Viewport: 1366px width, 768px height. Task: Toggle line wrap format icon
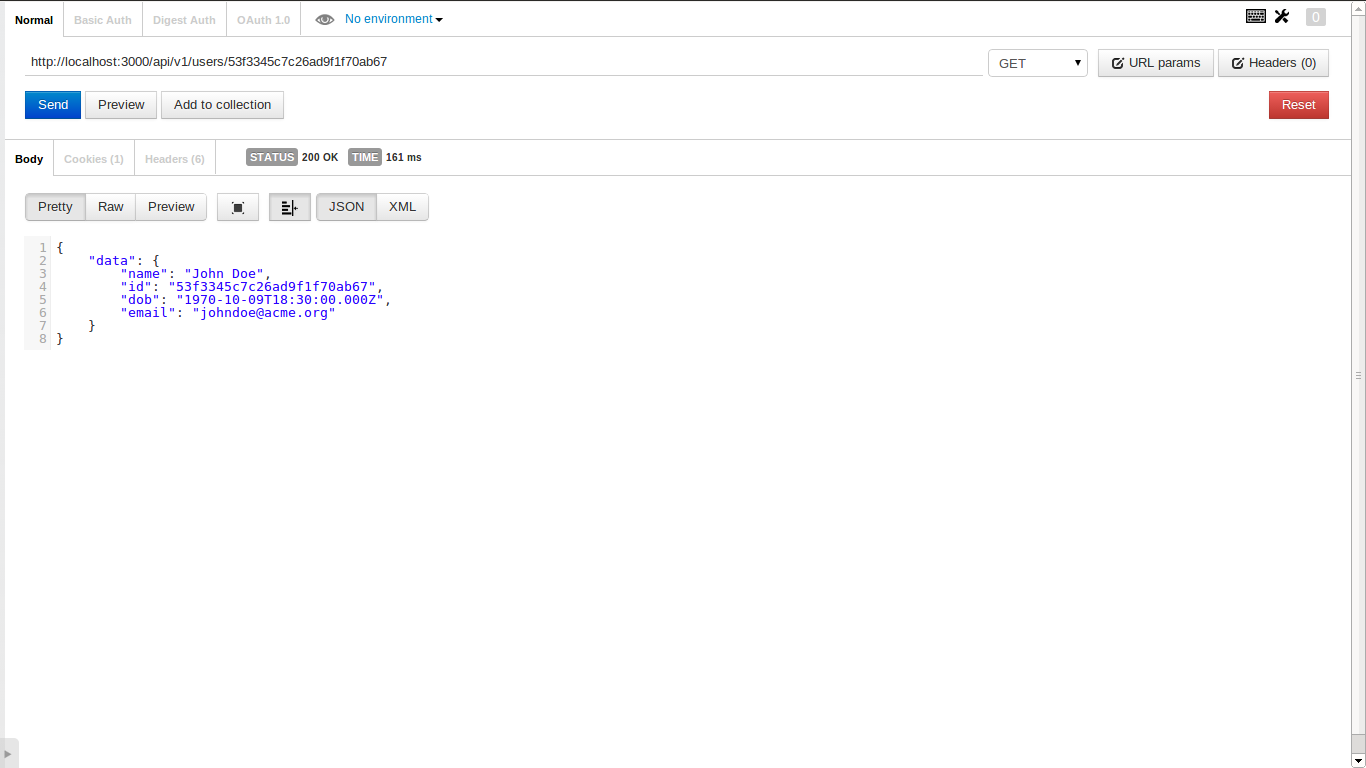(290, 207)
